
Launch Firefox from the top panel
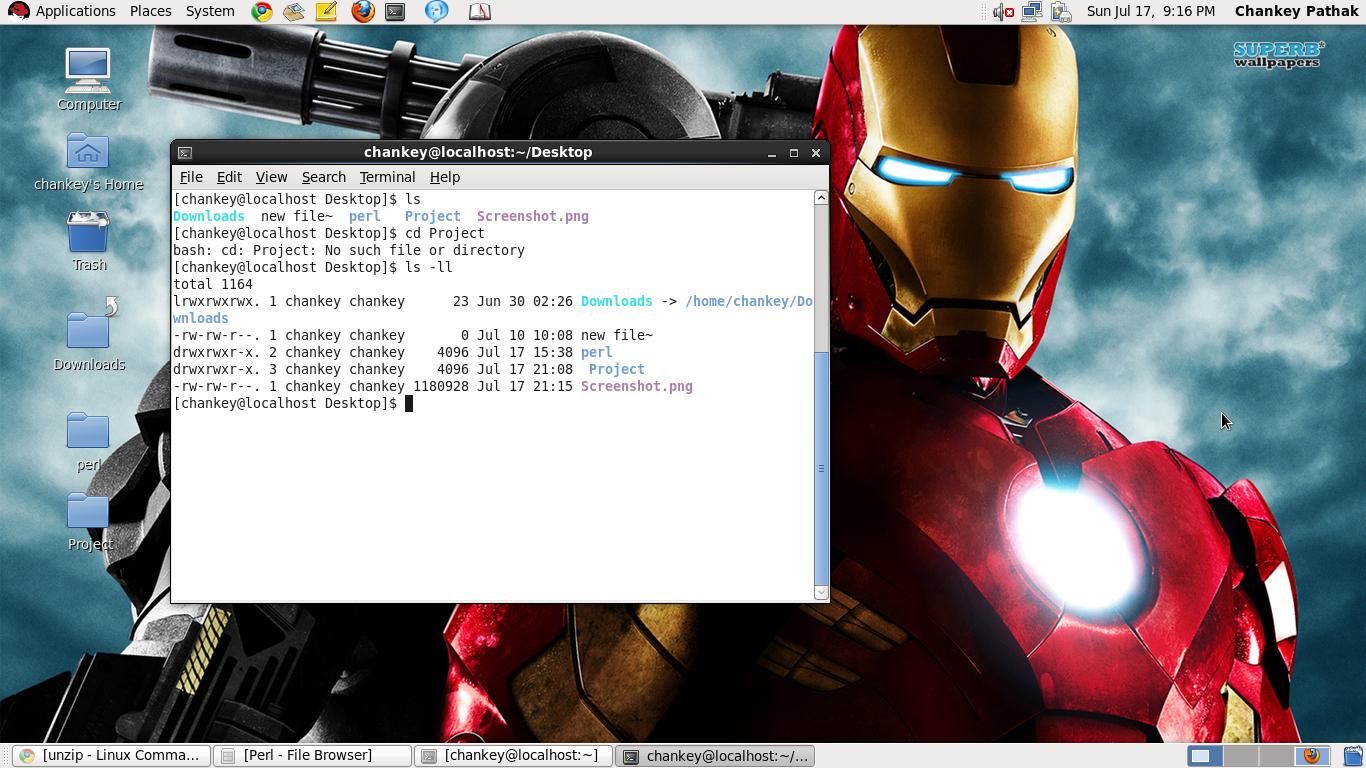click(362, 12)
